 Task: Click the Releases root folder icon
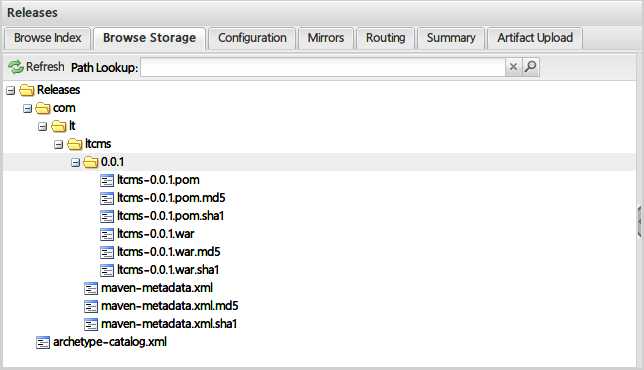27,90
